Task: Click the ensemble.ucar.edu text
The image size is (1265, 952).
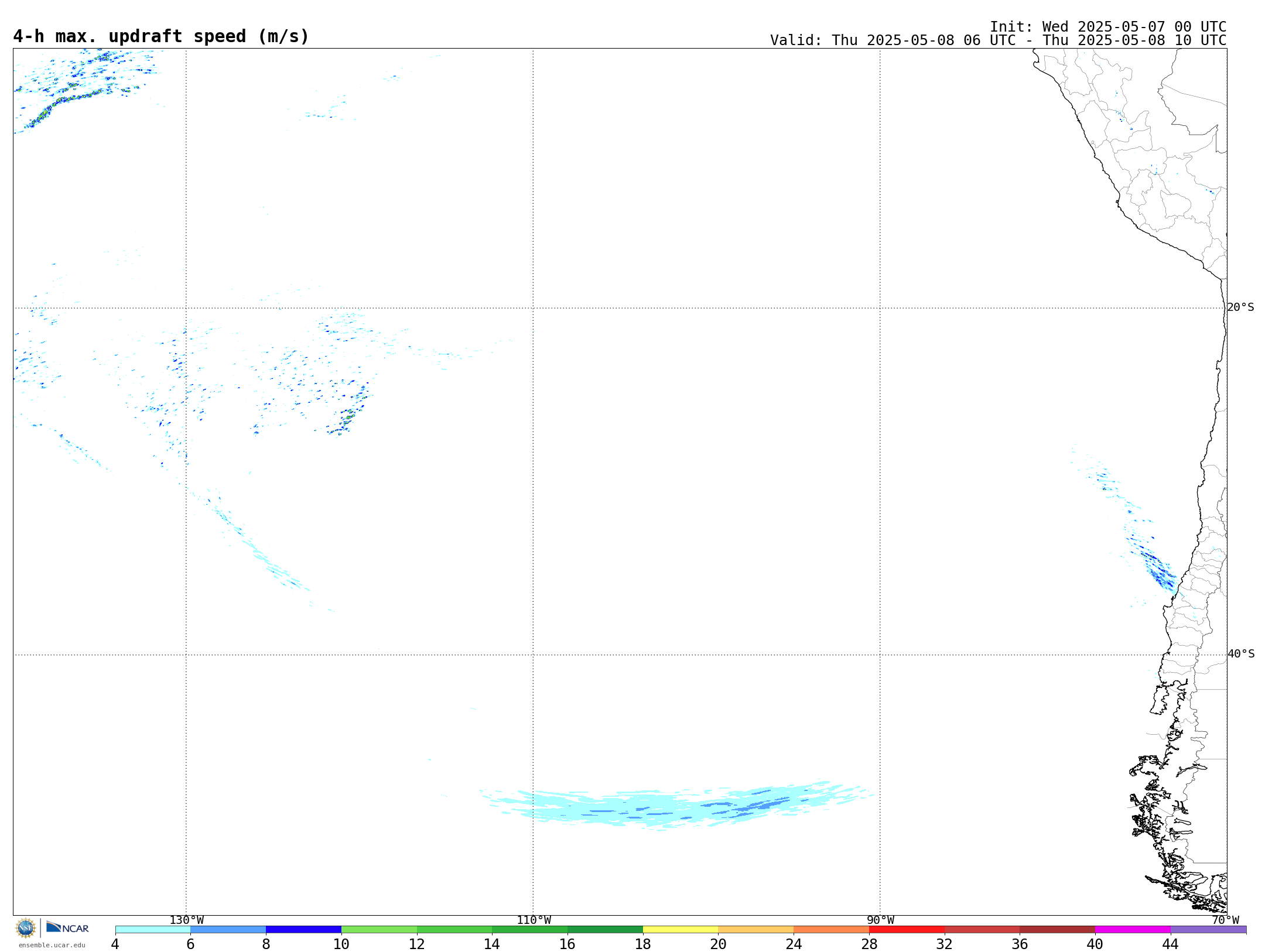Action: tap(52, 945)
